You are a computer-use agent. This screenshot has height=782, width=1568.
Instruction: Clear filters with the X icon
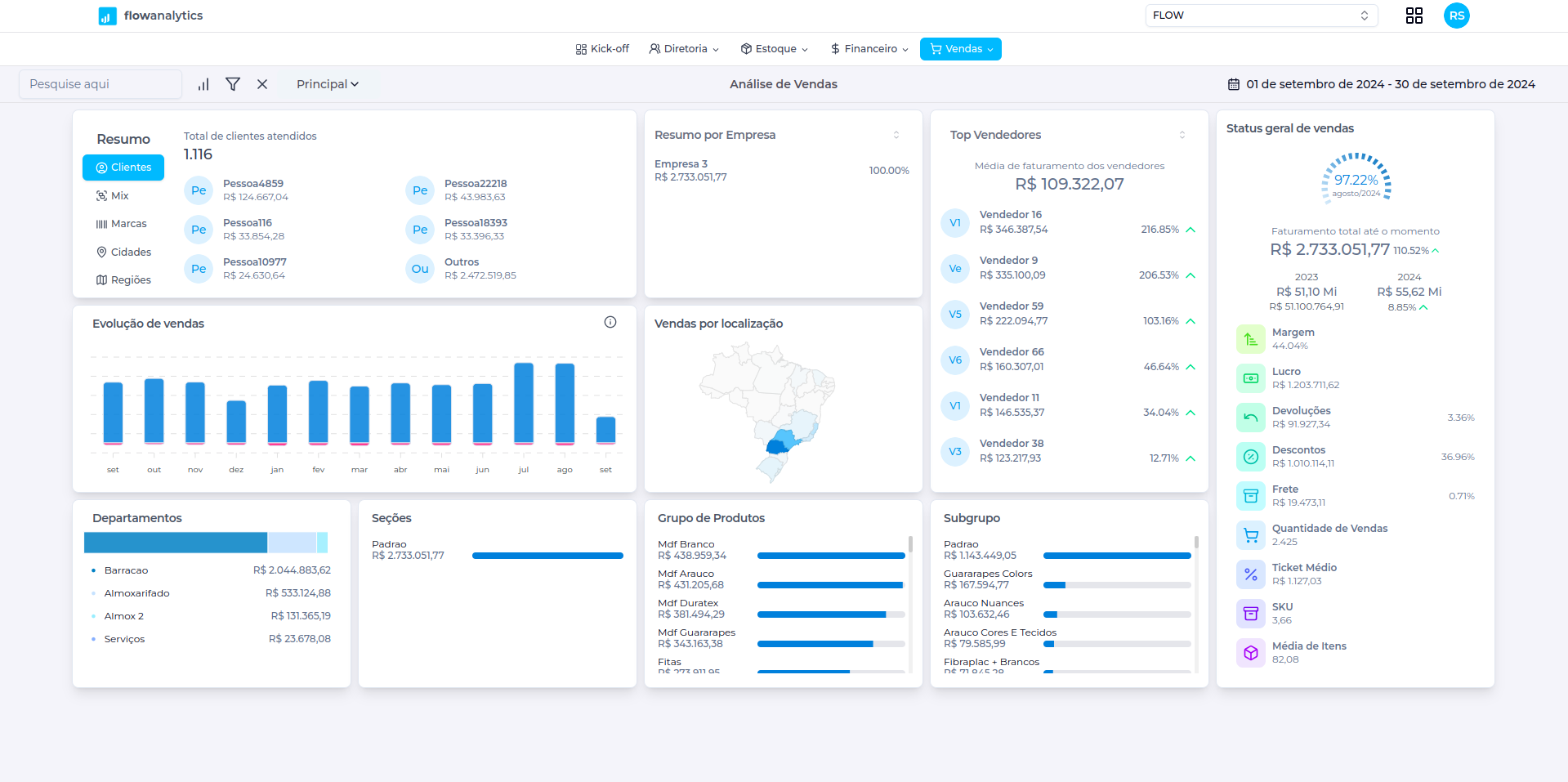click(x=262, y=84)
